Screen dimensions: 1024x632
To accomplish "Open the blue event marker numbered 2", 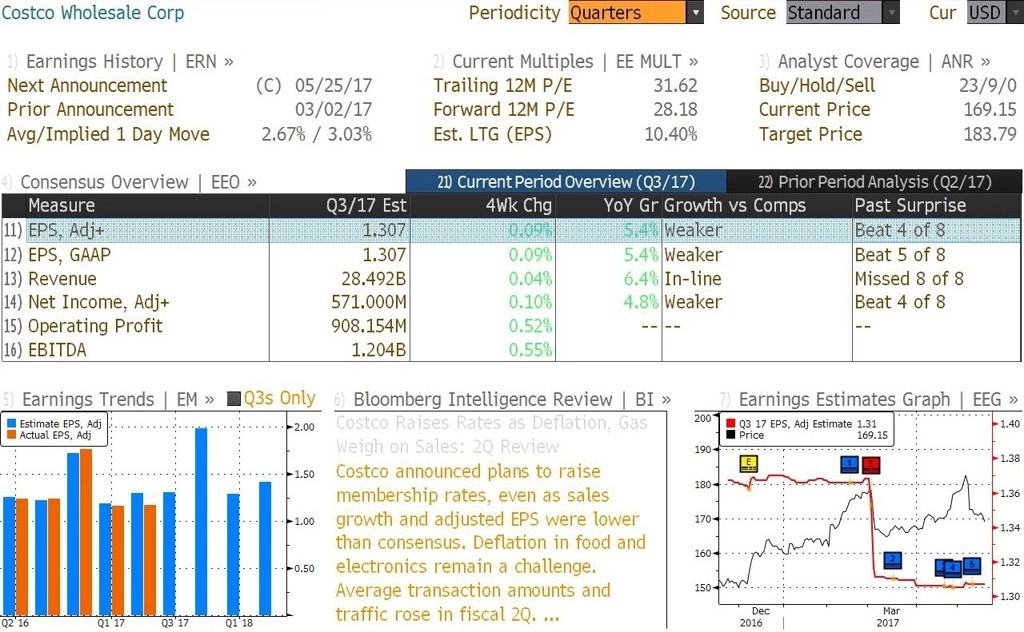I will [x=893, y=560].
